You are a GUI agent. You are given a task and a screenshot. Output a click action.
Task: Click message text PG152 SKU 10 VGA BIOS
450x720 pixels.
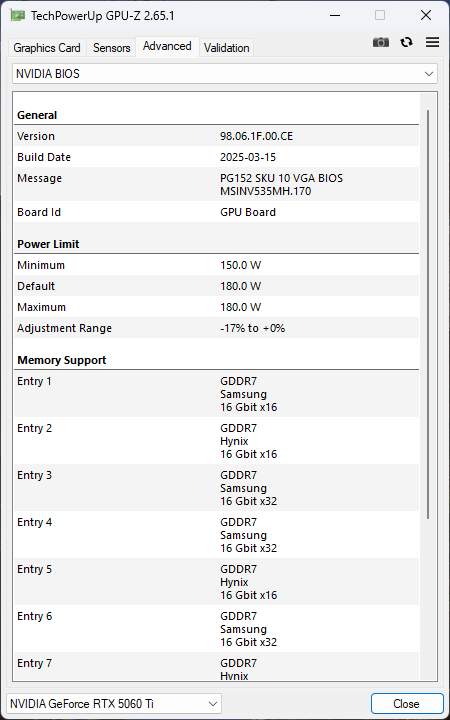(281, 178)
